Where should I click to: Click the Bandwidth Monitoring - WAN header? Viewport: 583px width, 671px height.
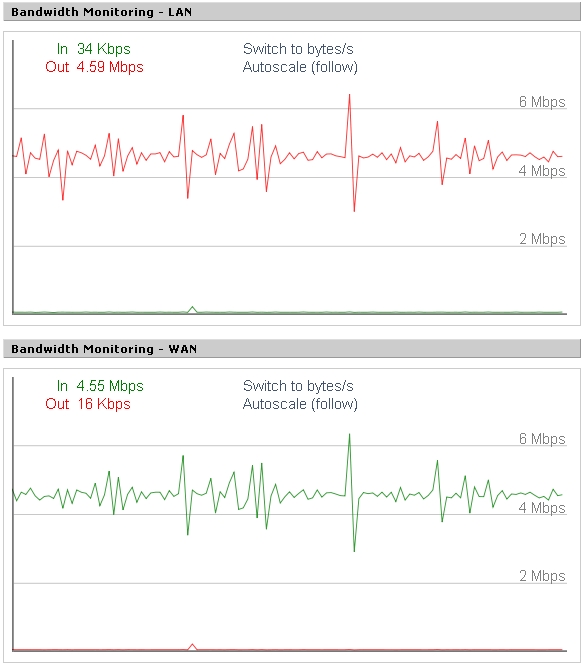click(292, 349)
